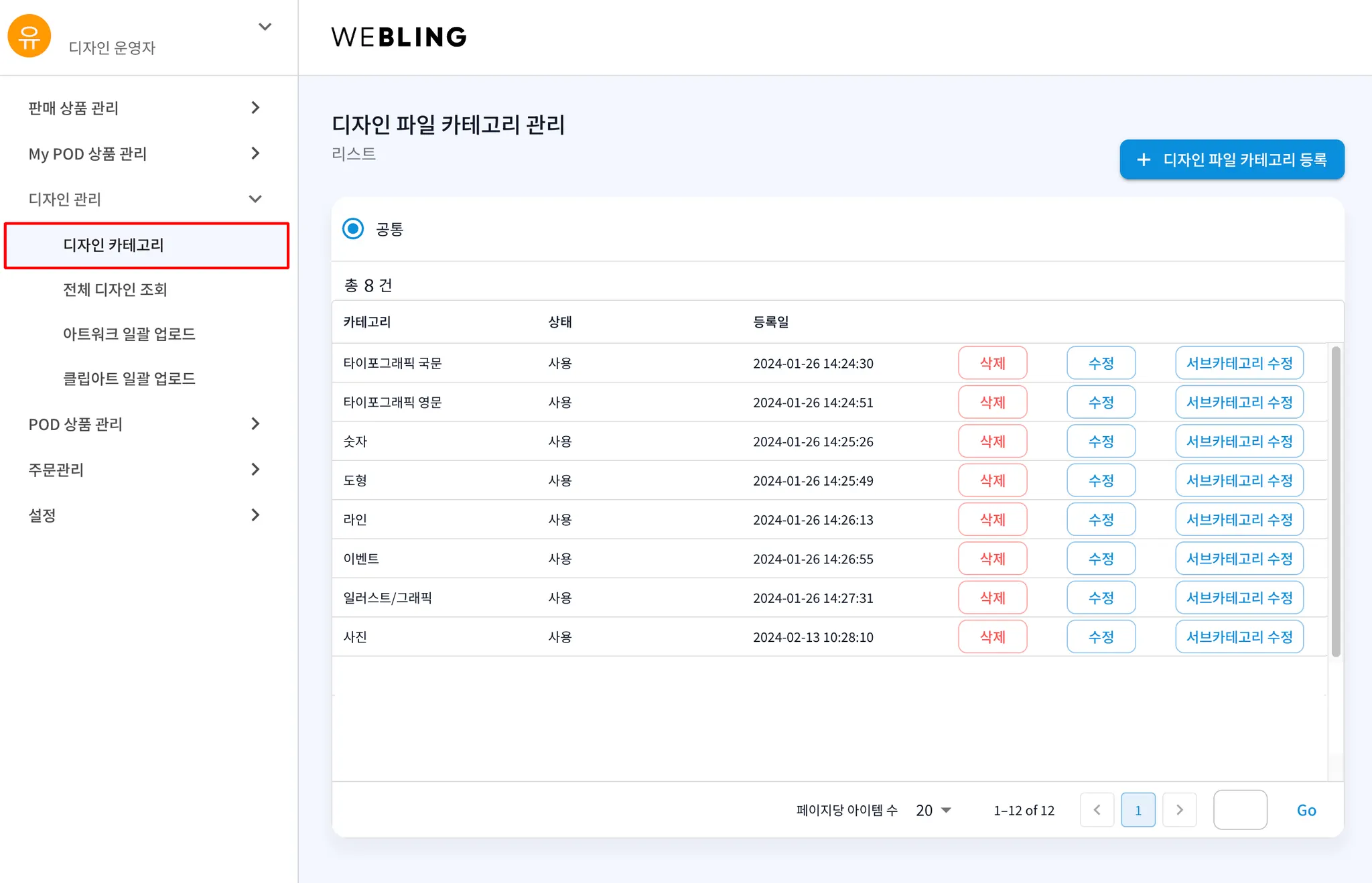Collapse the 디자인 관리 menu

(255, 199)
